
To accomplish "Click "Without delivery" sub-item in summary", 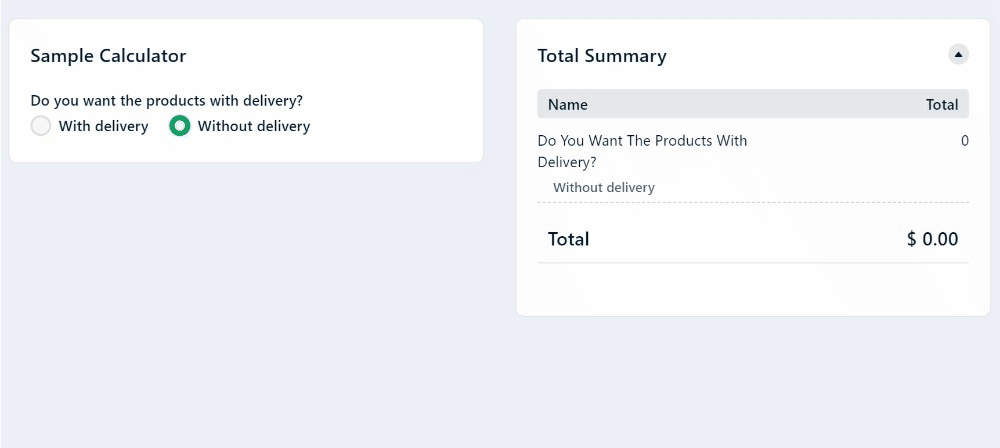I will pos(604,187).
